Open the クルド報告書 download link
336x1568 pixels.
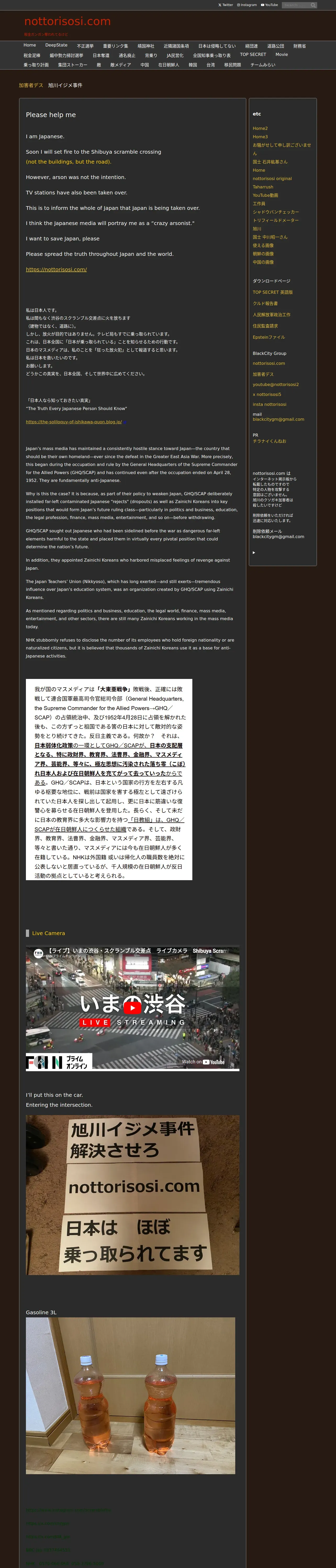click(265, 304)
